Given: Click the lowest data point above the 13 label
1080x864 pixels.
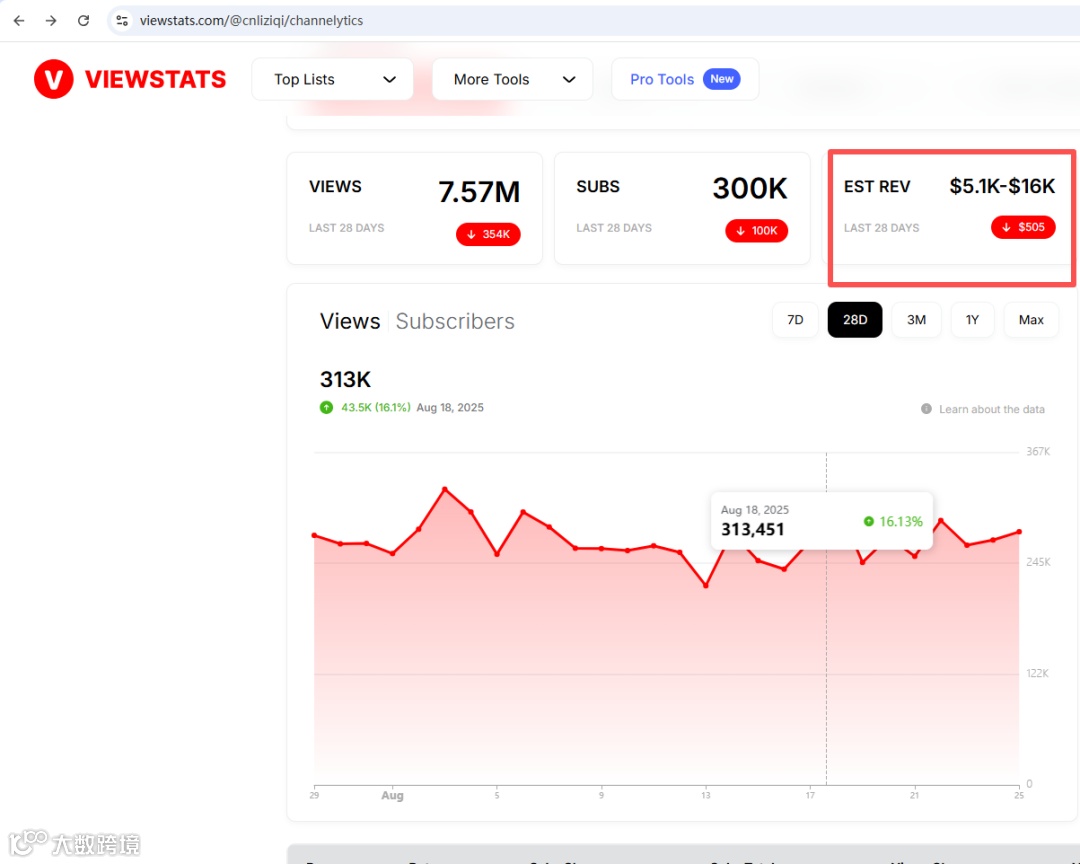Looking at the screenshot, I should (706, 586).
